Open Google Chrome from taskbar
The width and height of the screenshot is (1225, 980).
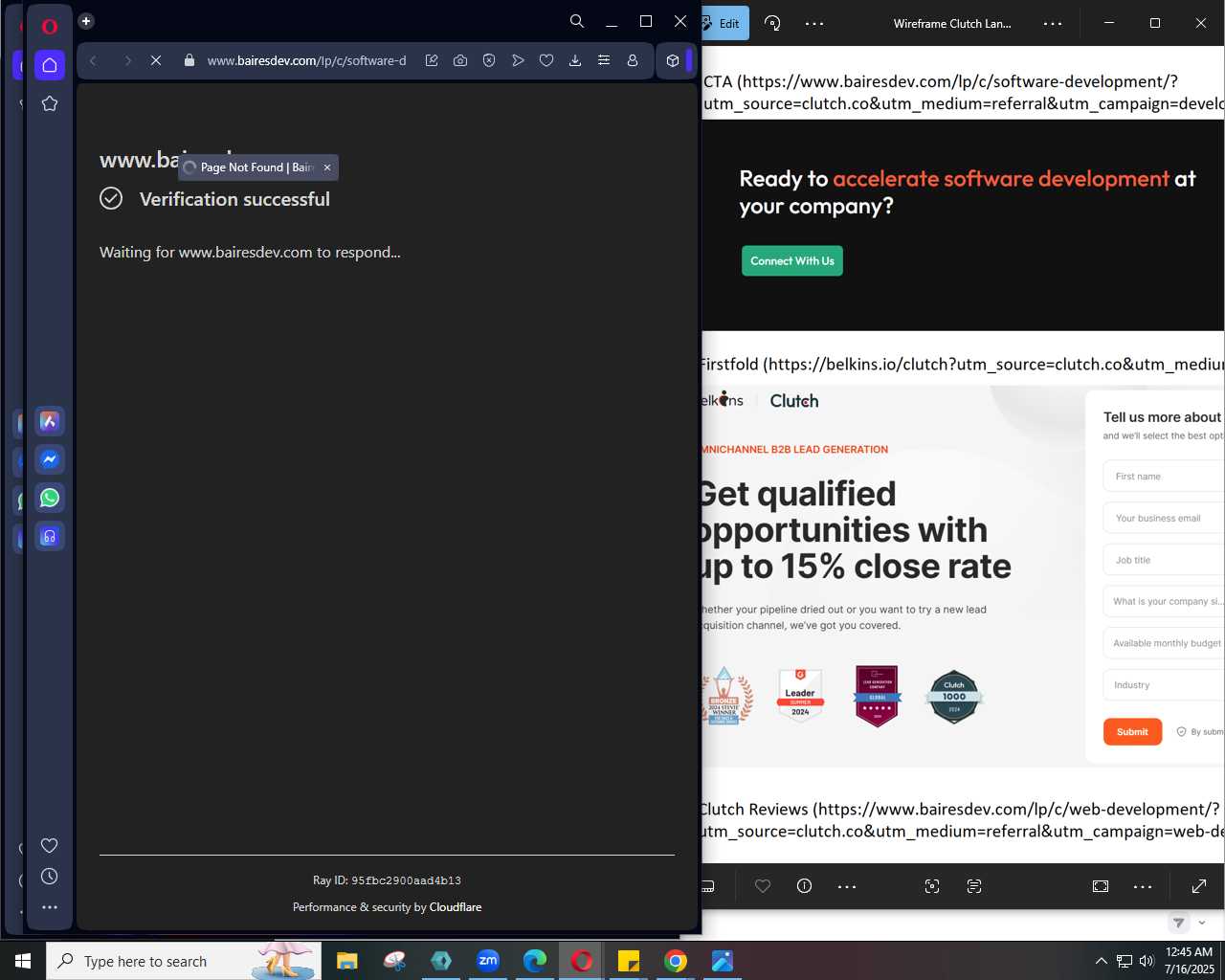point(676,961)
